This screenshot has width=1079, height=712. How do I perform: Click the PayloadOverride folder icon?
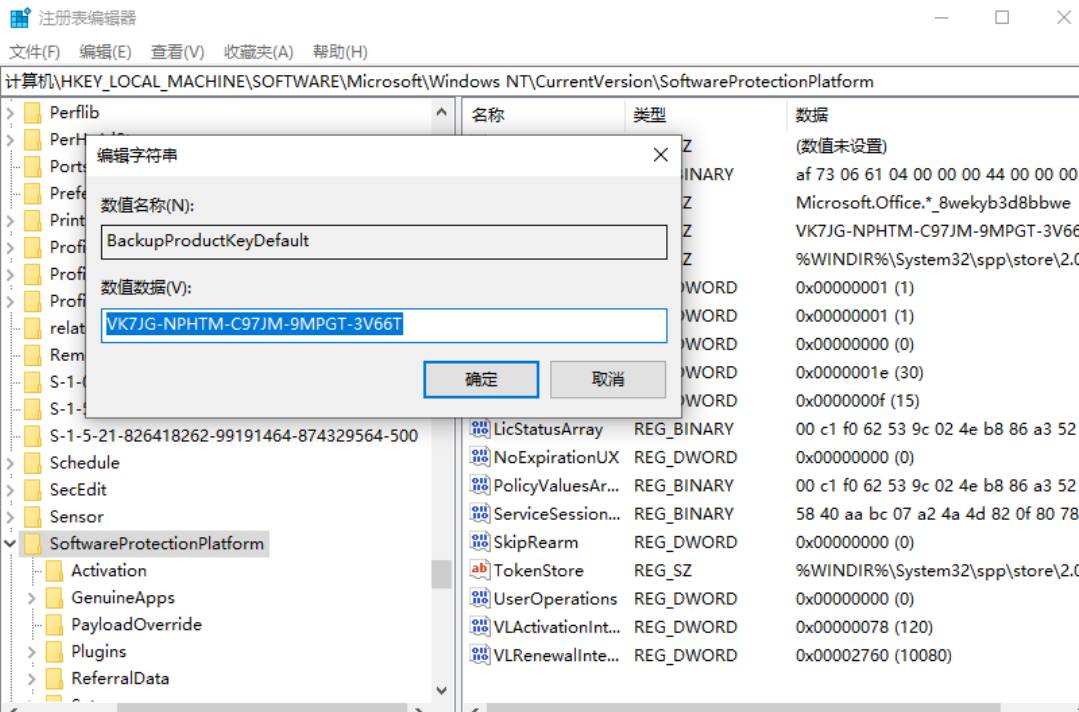[x=54, y=624]
